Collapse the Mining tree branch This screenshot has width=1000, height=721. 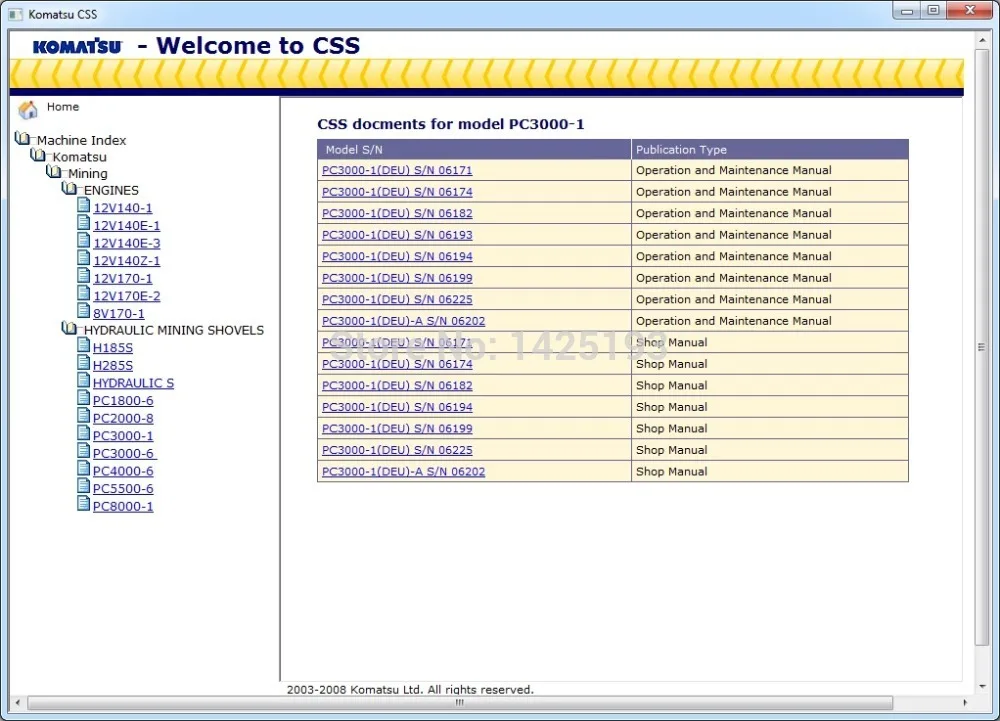[x=54, y=172]
